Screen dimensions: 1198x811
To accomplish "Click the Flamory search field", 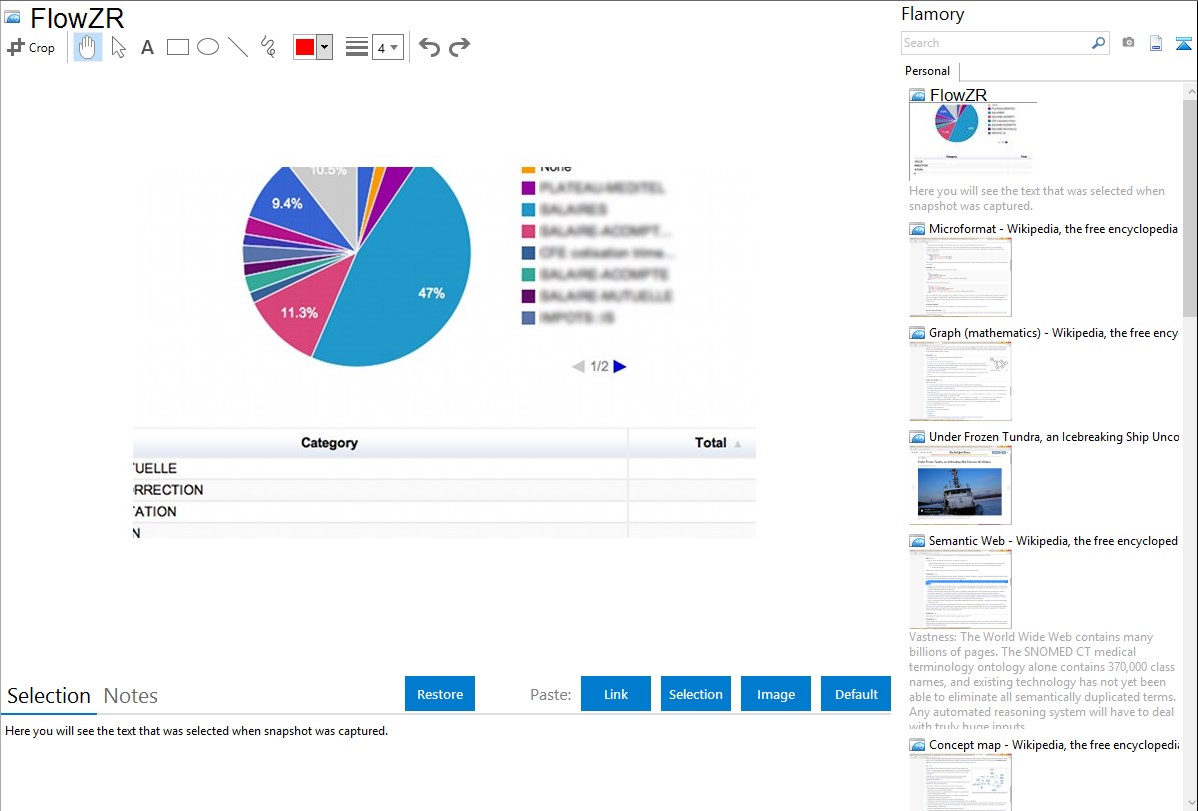I will (x=995, y=43).
